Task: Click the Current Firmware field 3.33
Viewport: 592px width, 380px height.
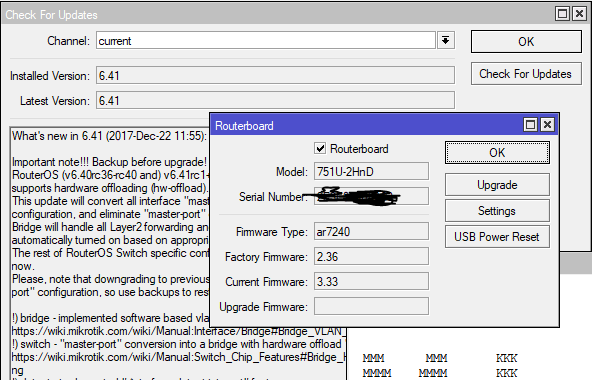Action: 371,281
